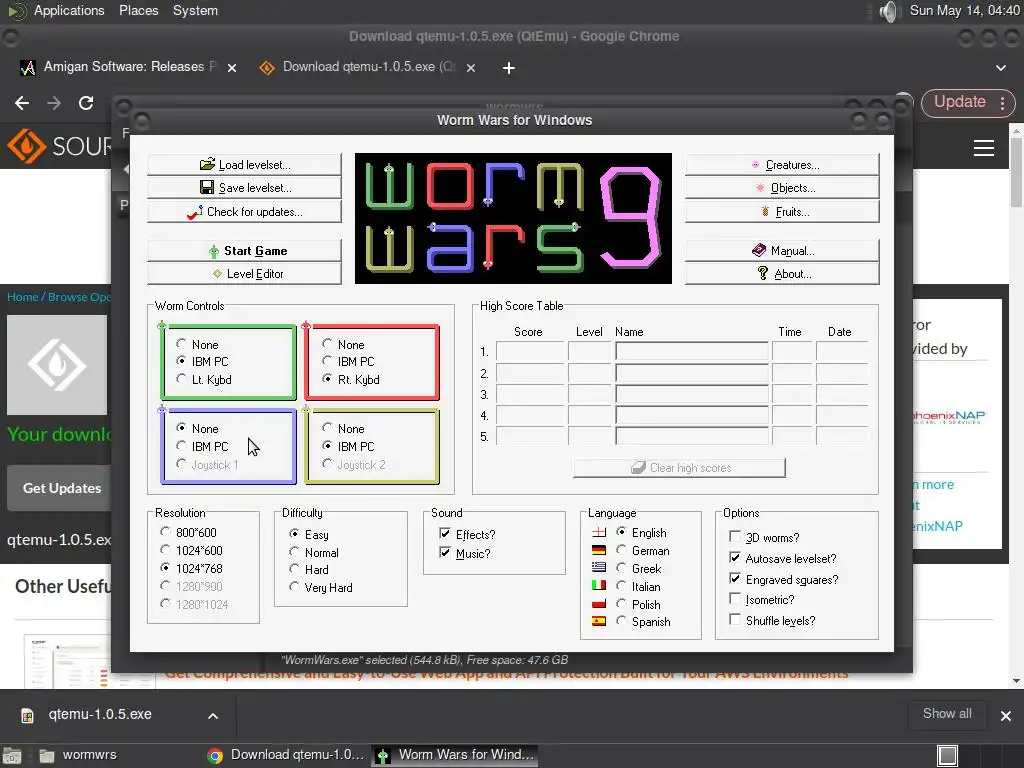
Task: Click the Worm Wars 9 logo image
Action: pyautogui.click(x=513, y=218)
